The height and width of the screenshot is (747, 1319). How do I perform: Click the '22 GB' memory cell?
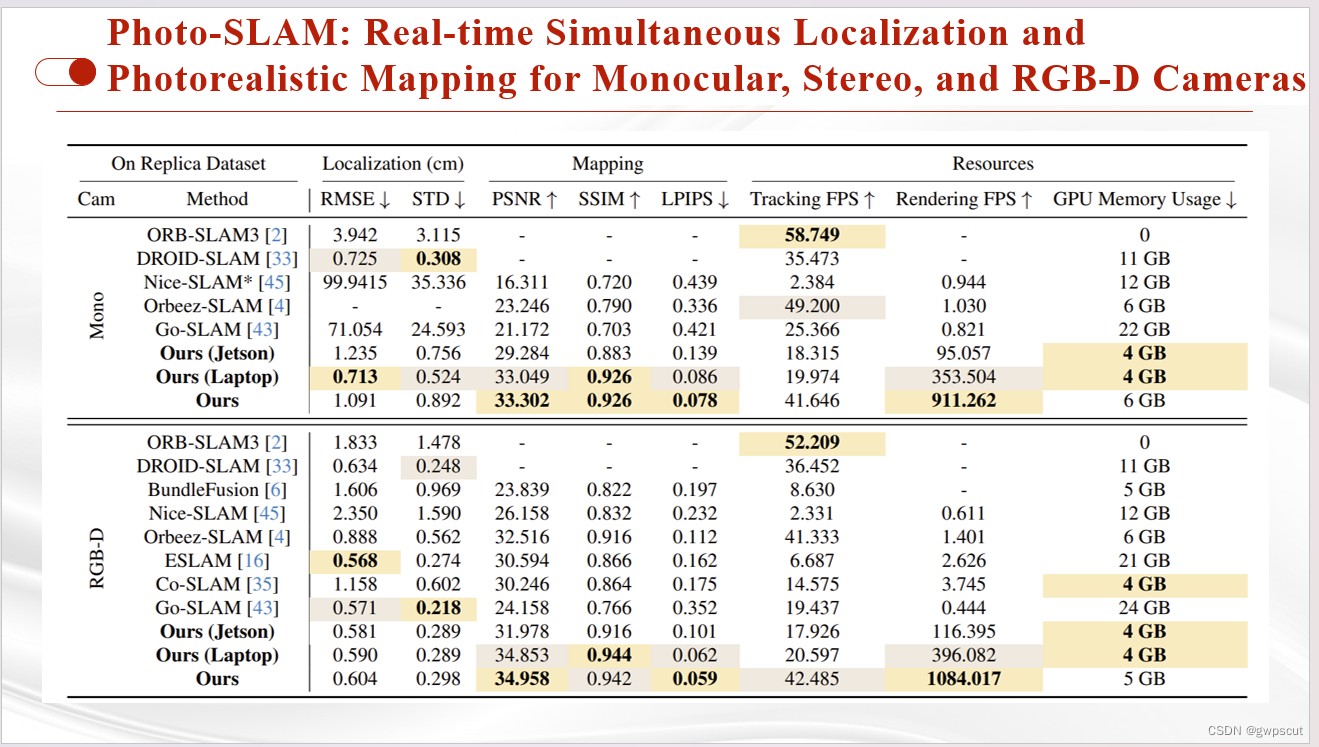coord(1145,330)
